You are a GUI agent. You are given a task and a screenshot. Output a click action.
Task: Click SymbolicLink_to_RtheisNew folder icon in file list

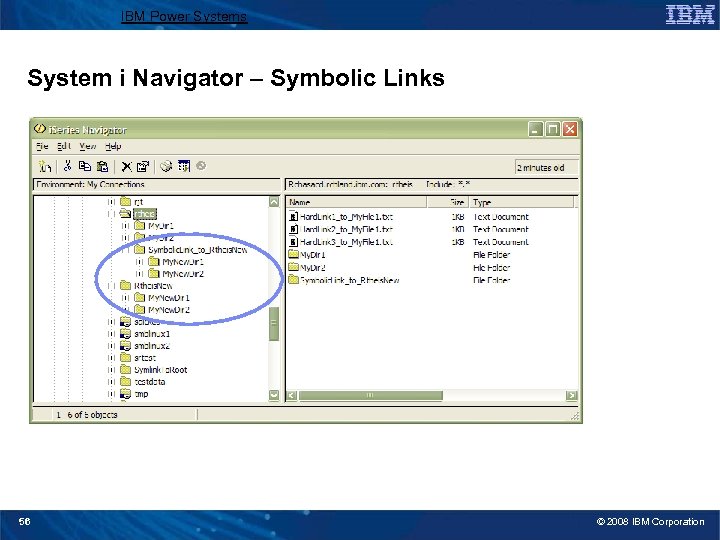coord(293,279)
